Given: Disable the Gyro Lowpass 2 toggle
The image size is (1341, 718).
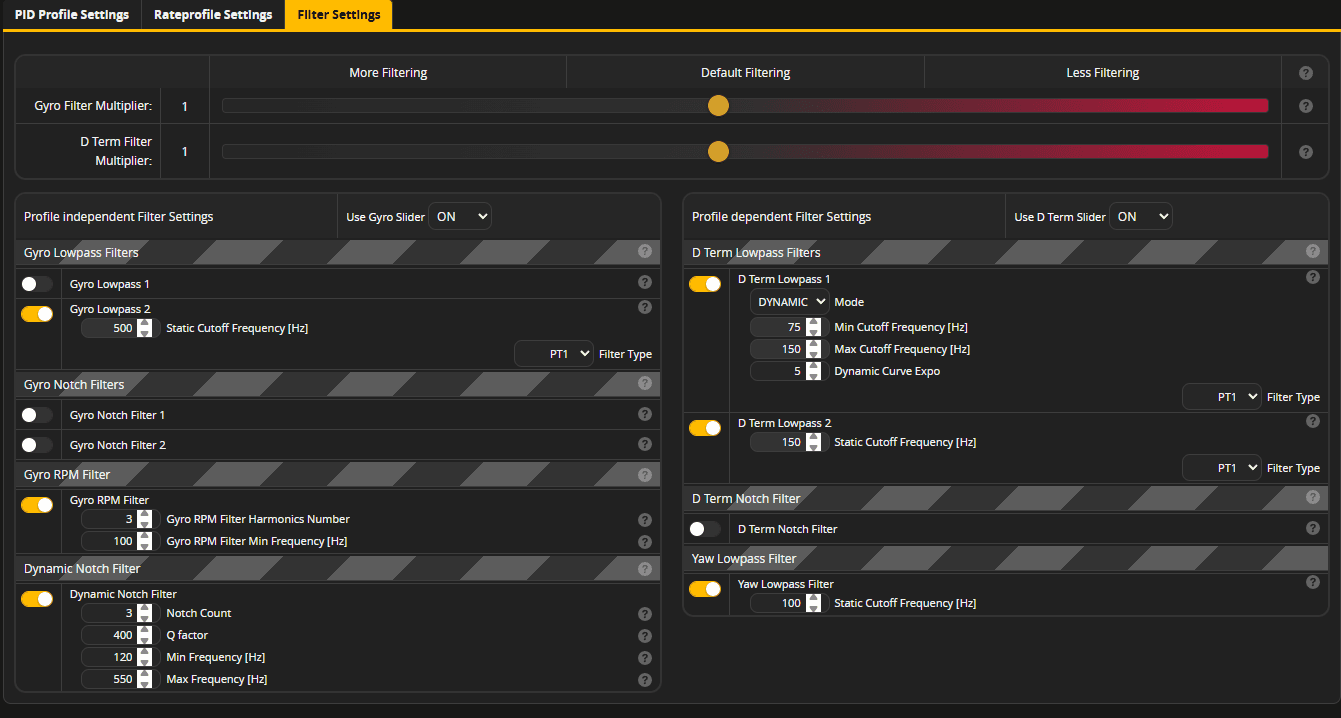Looking at the screenshot, I should point(37,314).
